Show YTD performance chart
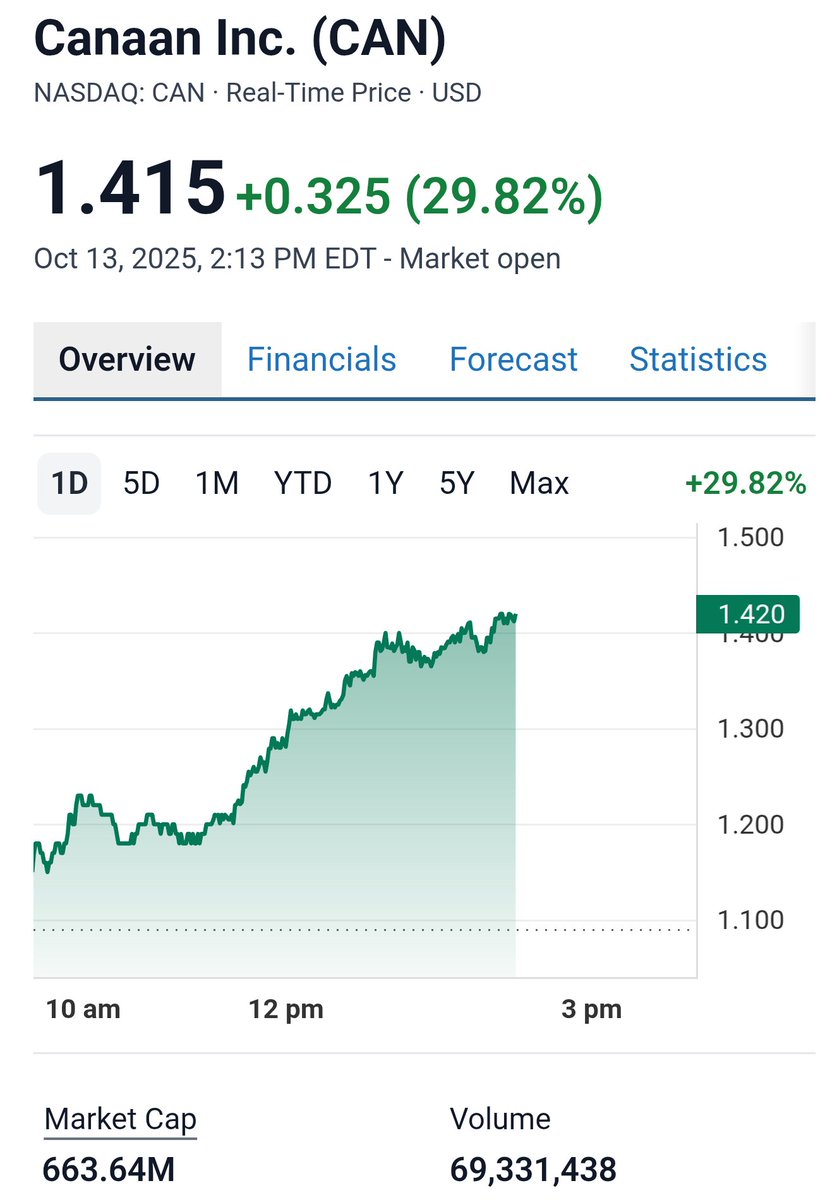The width and height of the screenshot is (825, 1200). tap(302, 483)
